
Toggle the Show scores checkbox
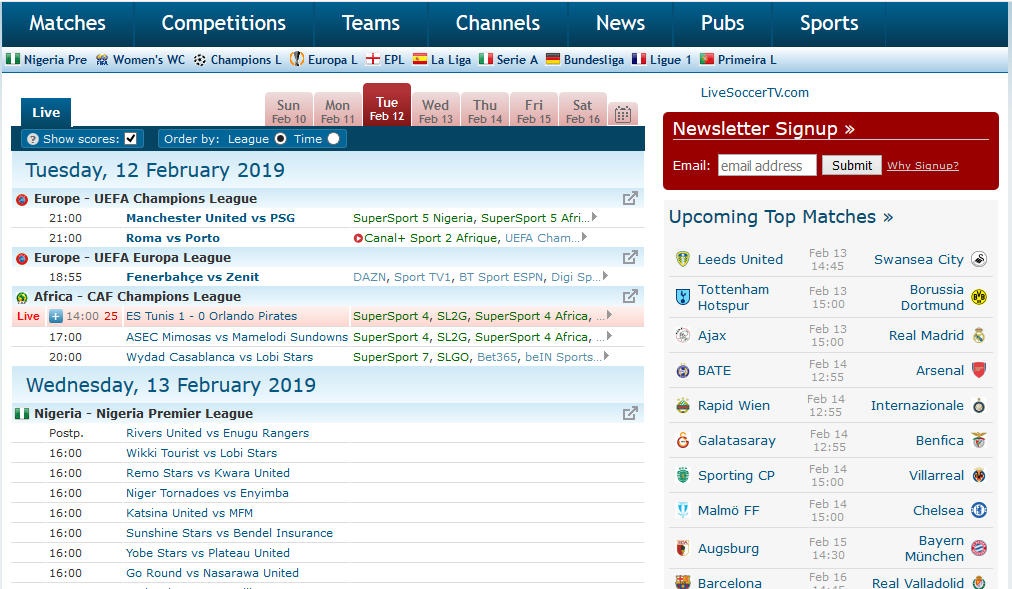[x=129, y=138]
